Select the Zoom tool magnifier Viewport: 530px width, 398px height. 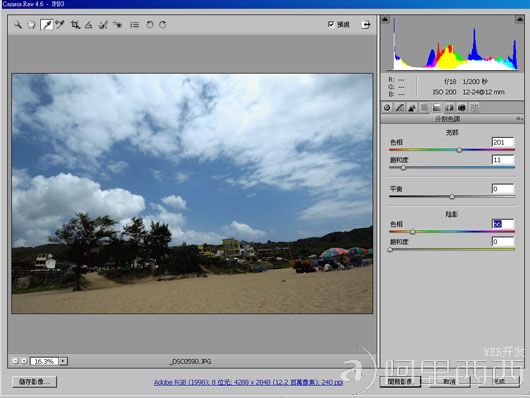[18, 25]
